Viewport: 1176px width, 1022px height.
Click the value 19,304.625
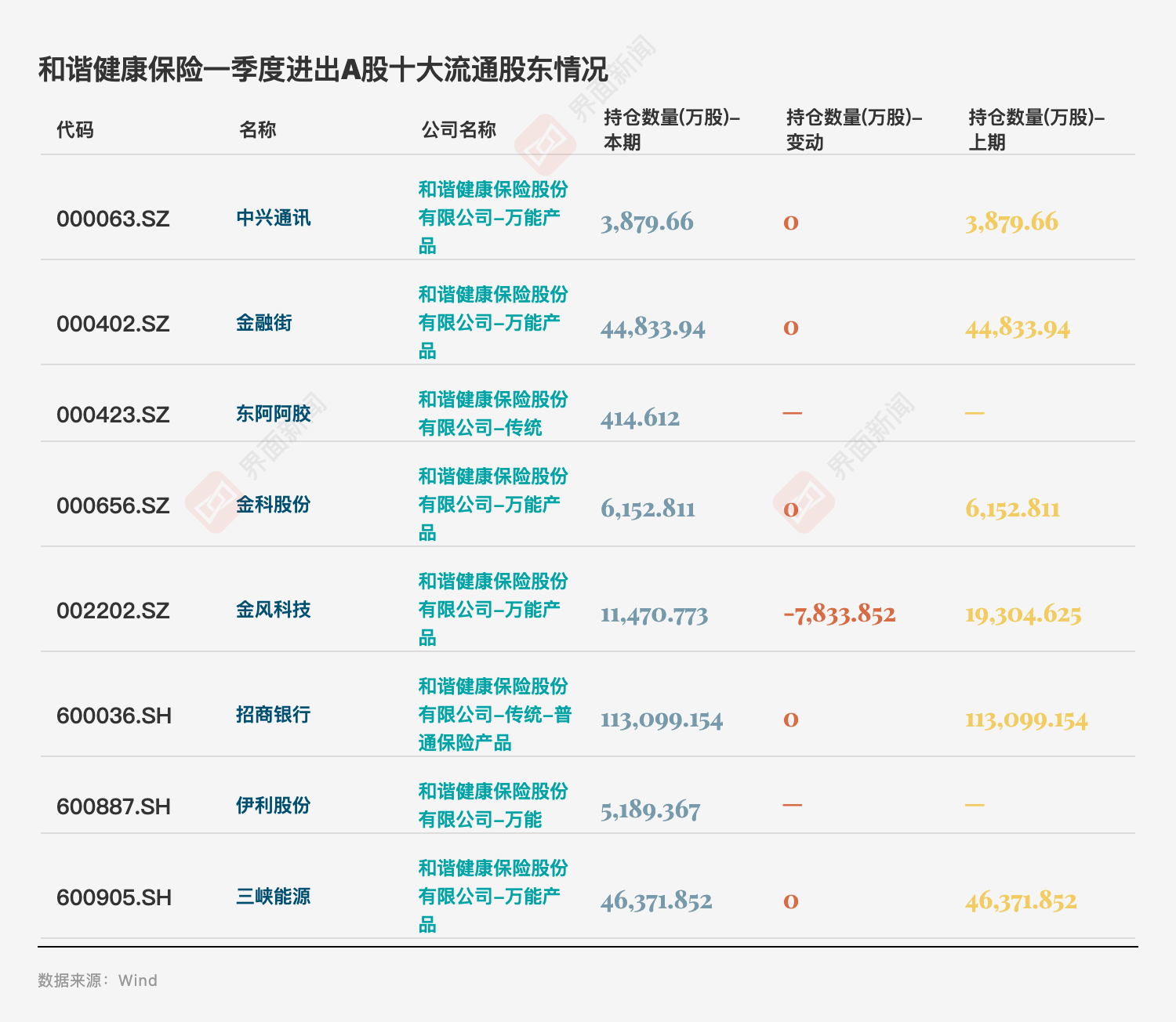1023,614
